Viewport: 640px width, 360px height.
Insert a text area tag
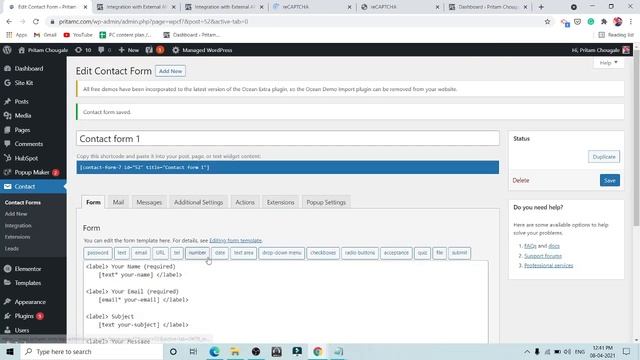click(244, 253)
